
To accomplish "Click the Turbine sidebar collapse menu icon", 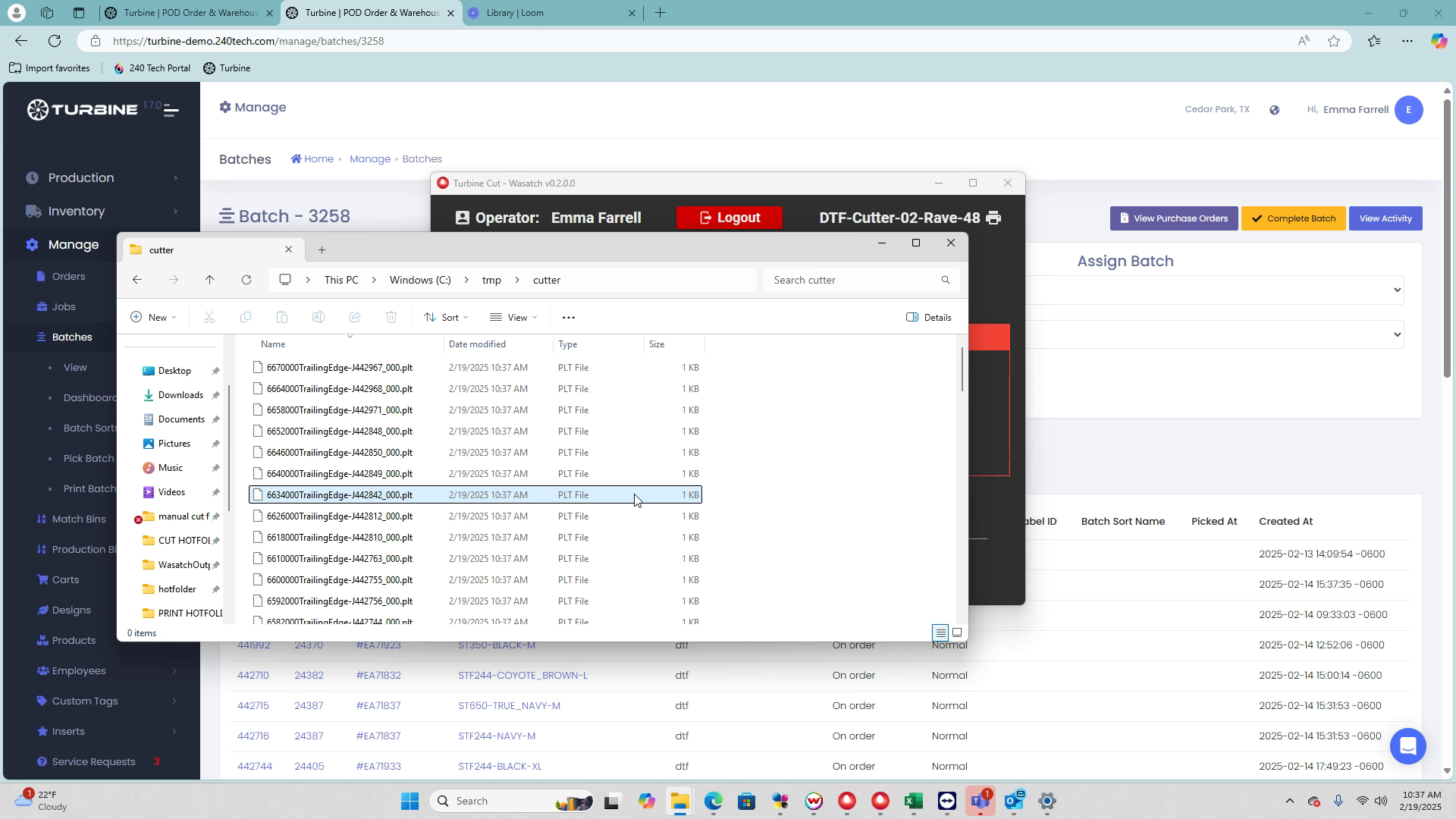I will pos(171,111).
